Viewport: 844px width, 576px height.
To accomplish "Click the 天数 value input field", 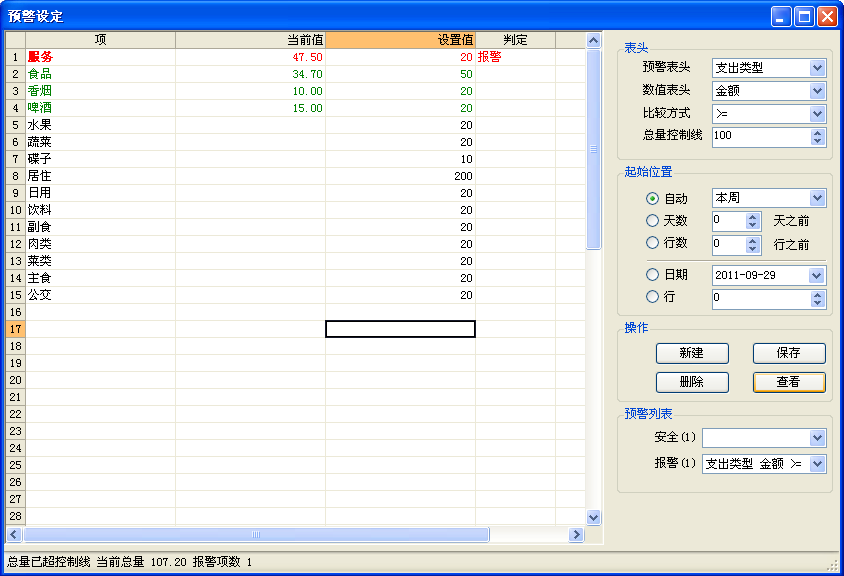I will pos(729,221).
